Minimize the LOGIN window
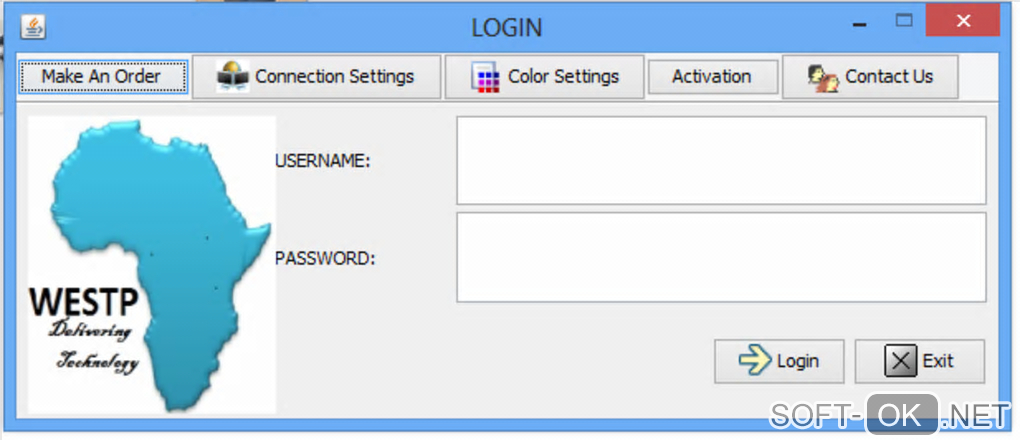 click(x=860, y=22)
